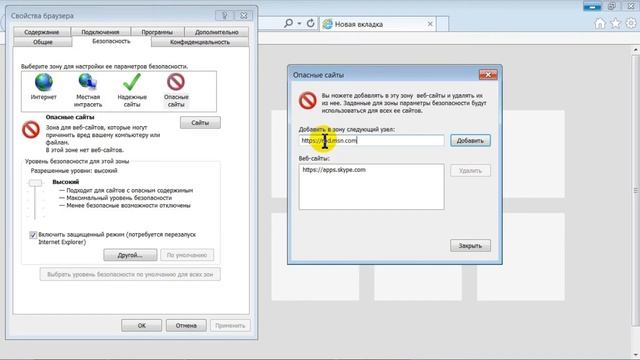This screenshot has height=360, width=640.
Task: Click the add-site URL input field
Action: [371, 140]
